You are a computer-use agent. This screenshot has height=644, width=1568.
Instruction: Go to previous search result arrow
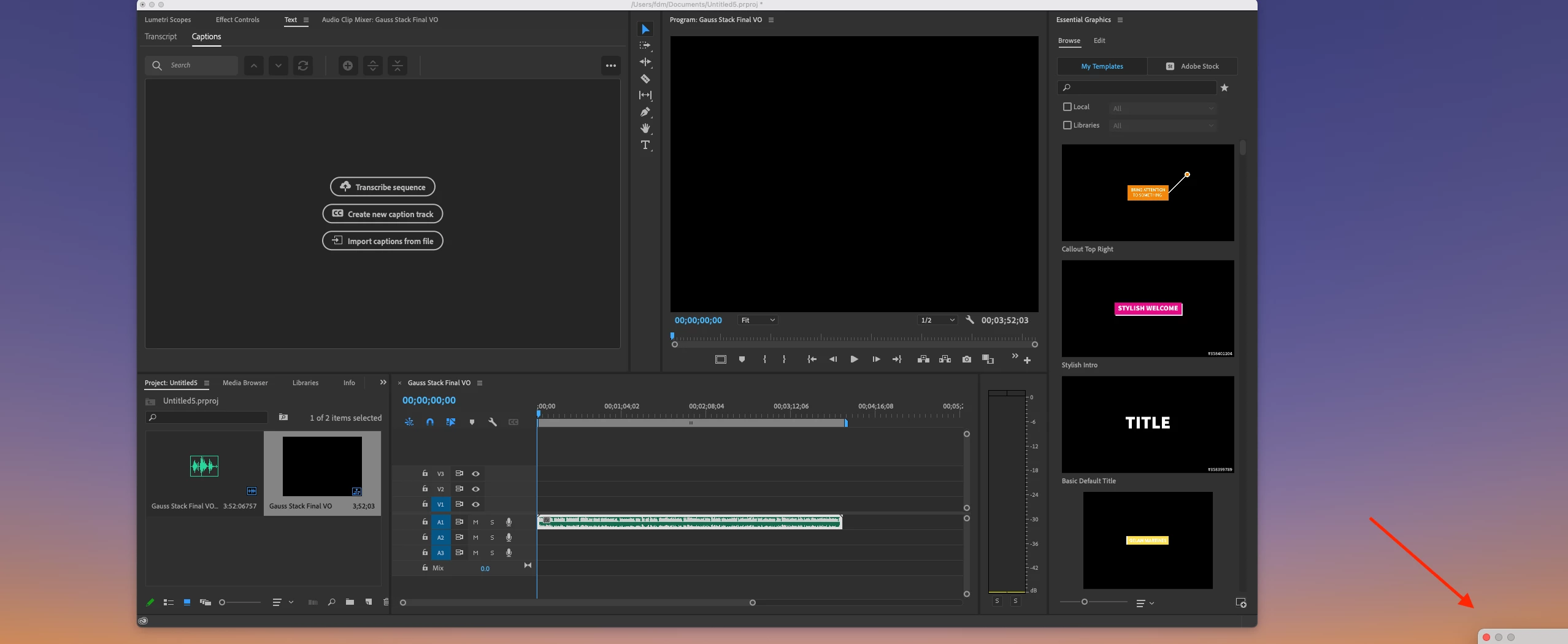(x=254, y=66)
